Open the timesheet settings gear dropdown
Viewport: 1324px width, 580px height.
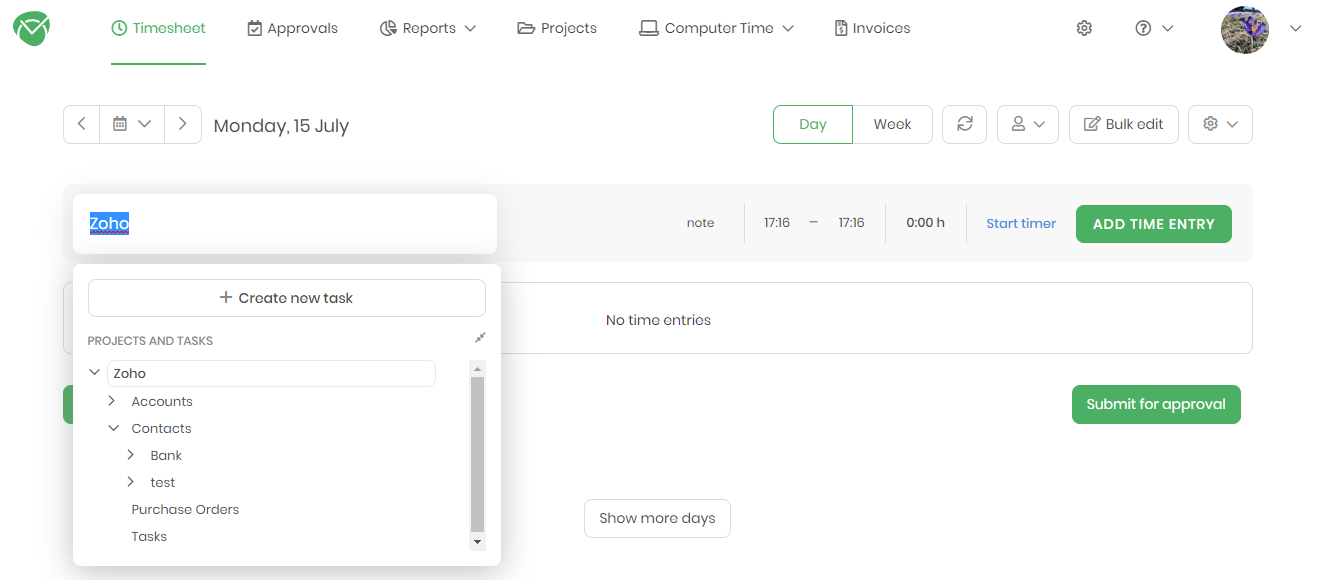tap(1220, 124)
